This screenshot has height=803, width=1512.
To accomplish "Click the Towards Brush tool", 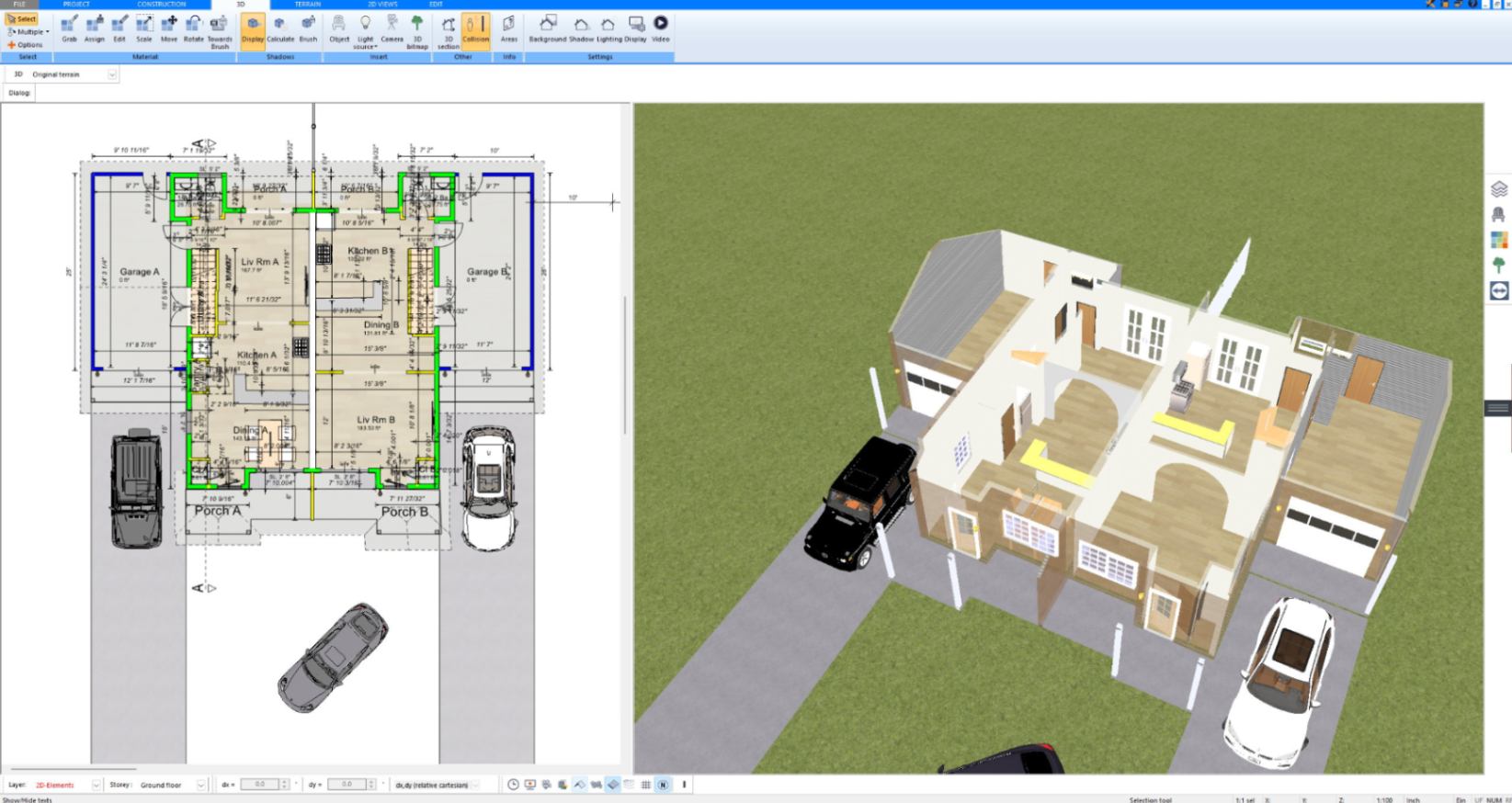I will (220, 32).
